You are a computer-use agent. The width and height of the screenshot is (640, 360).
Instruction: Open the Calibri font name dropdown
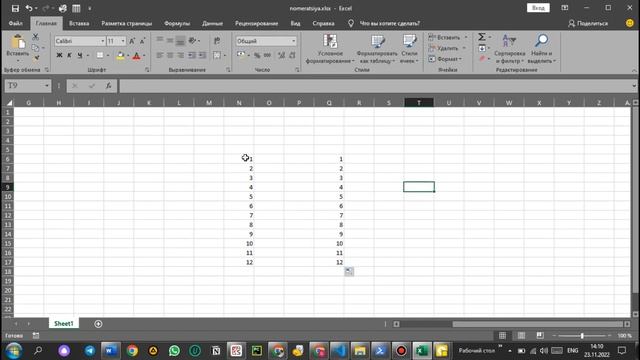click(x=102, y=41)
